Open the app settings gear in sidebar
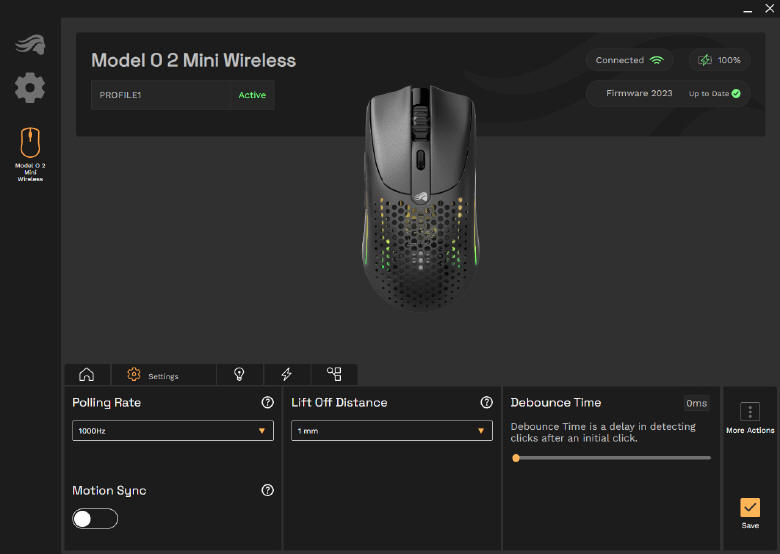Image resolution: width=780 pixels, height=554 pixels. [30, 88]
